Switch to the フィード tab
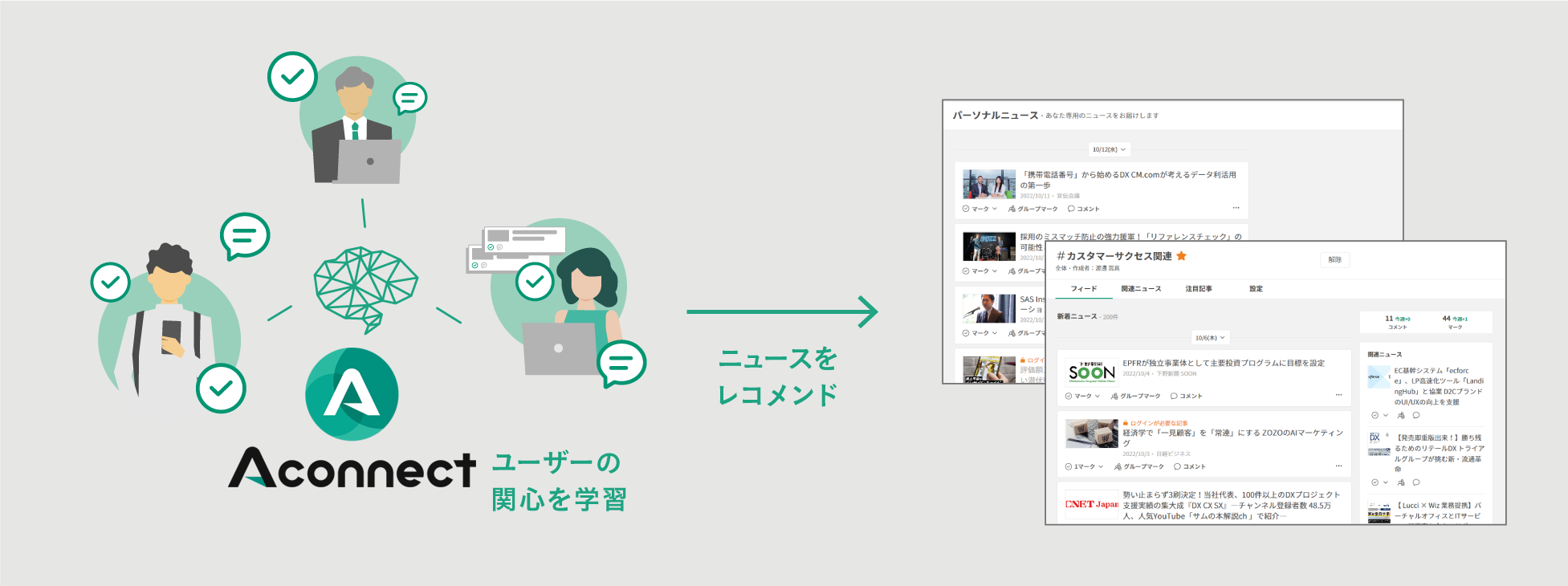 tap(1083, 289)
